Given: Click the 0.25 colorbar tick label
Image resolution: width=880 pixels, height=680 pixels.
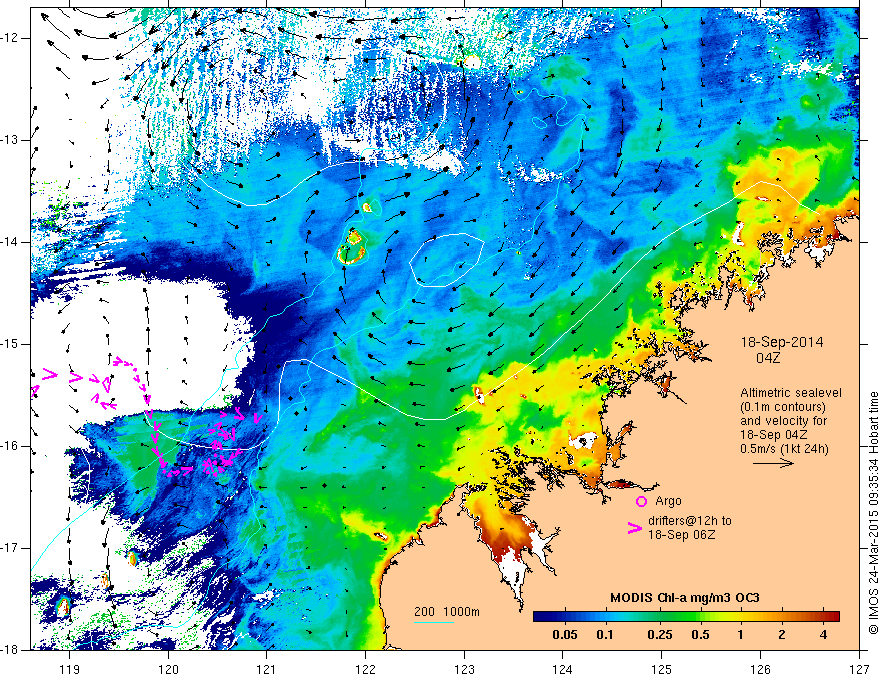Looking at the screenshot, I should [x=659, y=635].
